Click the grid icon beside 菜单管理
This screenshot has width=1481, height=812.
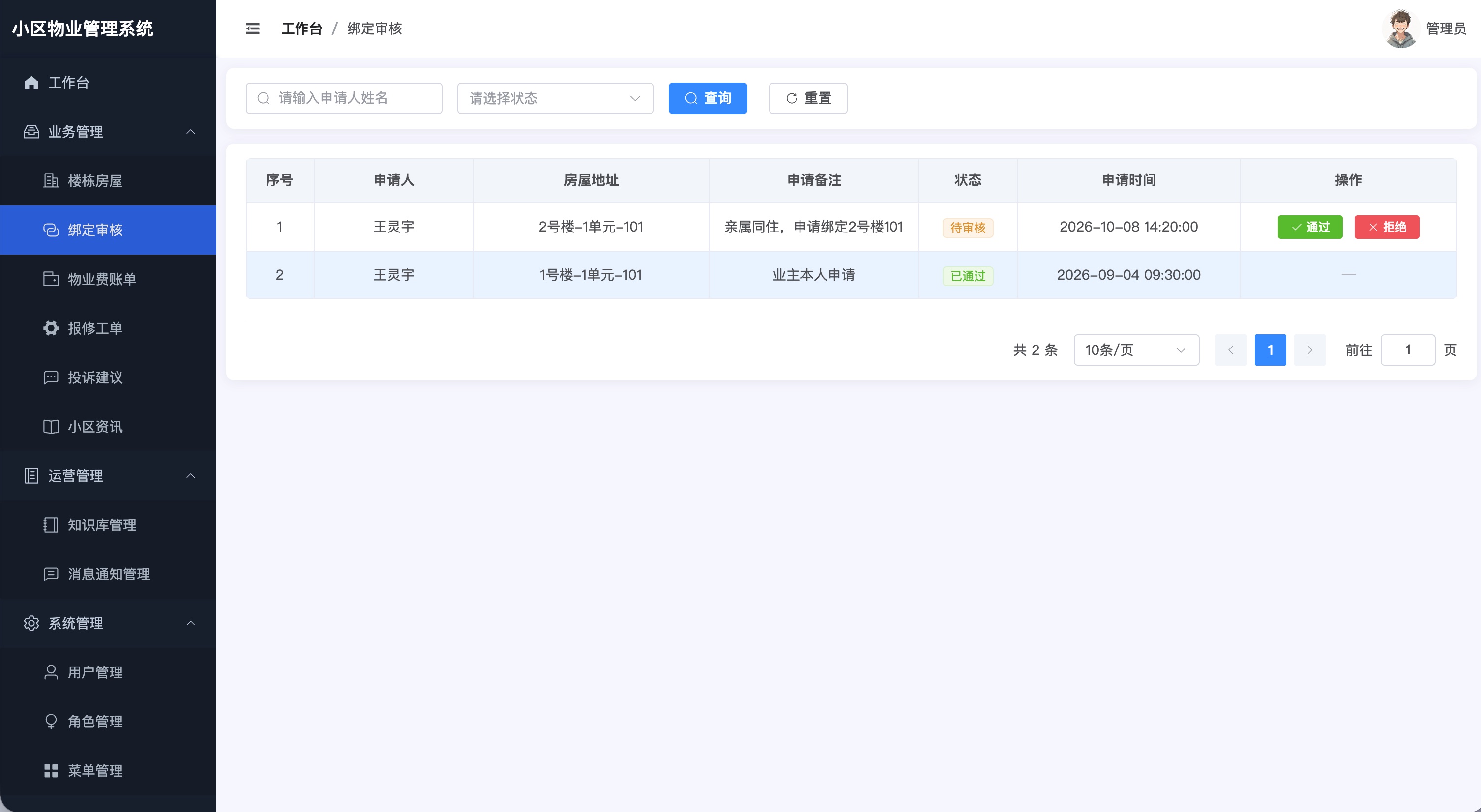point(51,771)
